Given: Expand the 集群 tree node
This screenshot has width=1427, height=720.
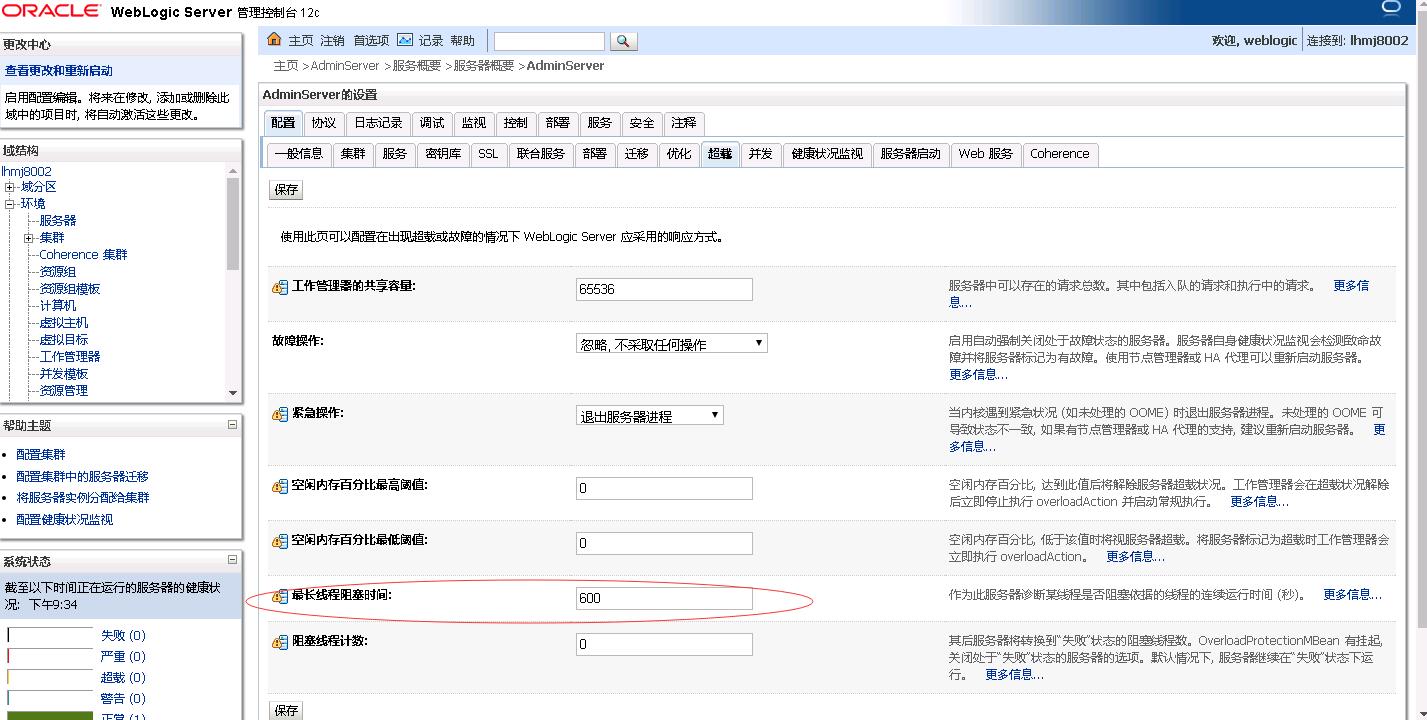Looking at the screenshot, I should click(x=29, y=238).
